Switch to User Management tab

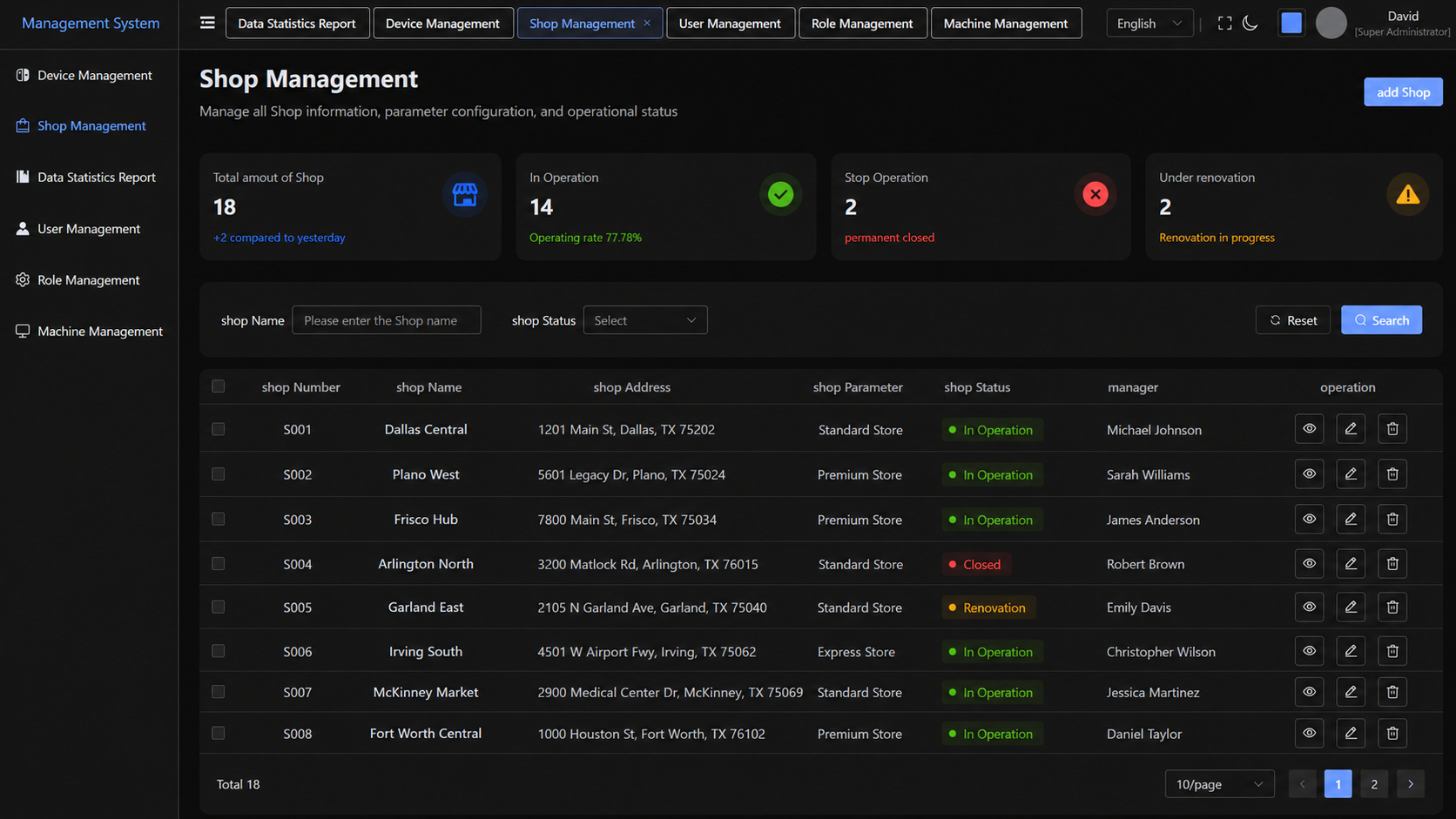coord(730,23)
